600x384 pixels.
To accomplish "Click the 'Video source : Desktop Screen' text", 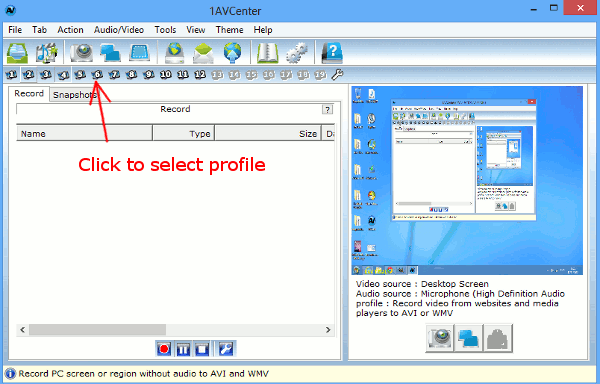I will point(422,284).
